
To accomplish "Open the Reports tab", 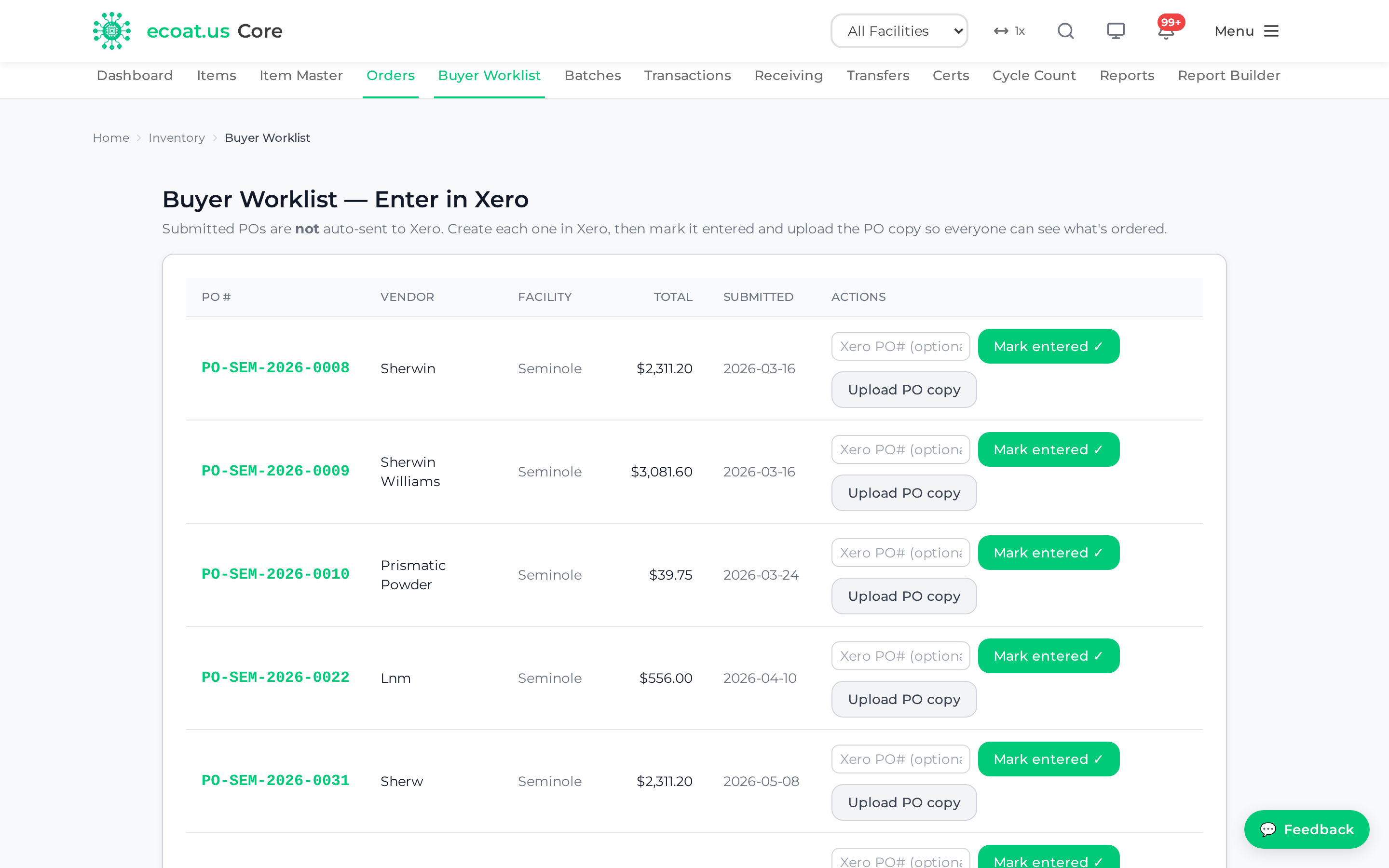I will point(1127,76).
